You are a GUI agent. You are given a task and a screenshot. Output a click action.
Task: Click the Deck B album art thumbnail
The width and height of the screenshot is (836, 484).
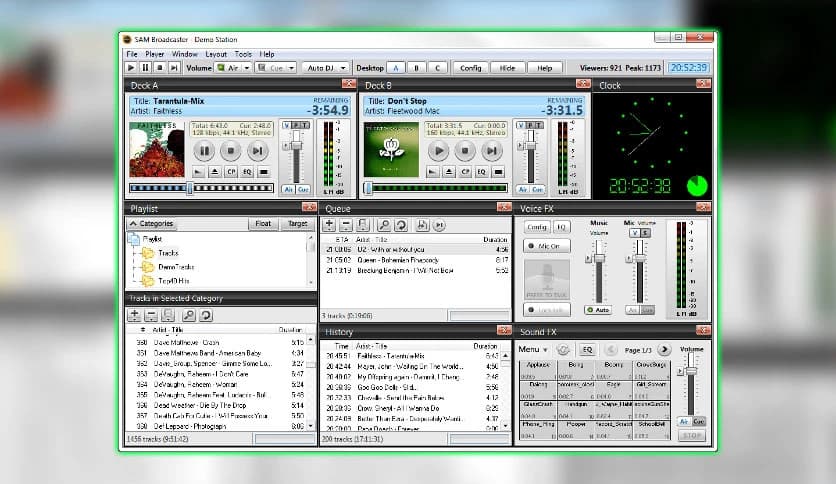(x=391, y=150)
